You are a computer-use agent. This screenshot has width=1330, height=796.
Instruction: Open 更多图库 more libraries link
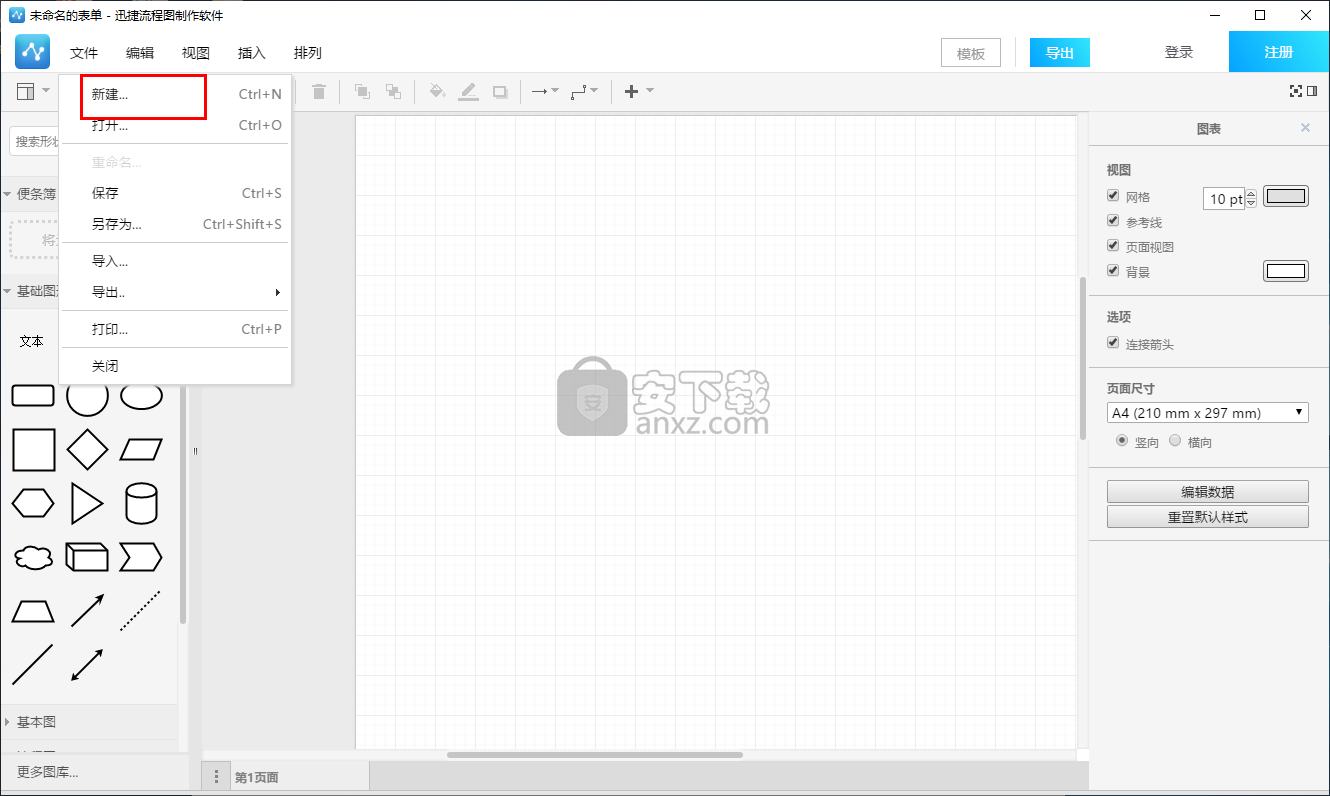48,772
